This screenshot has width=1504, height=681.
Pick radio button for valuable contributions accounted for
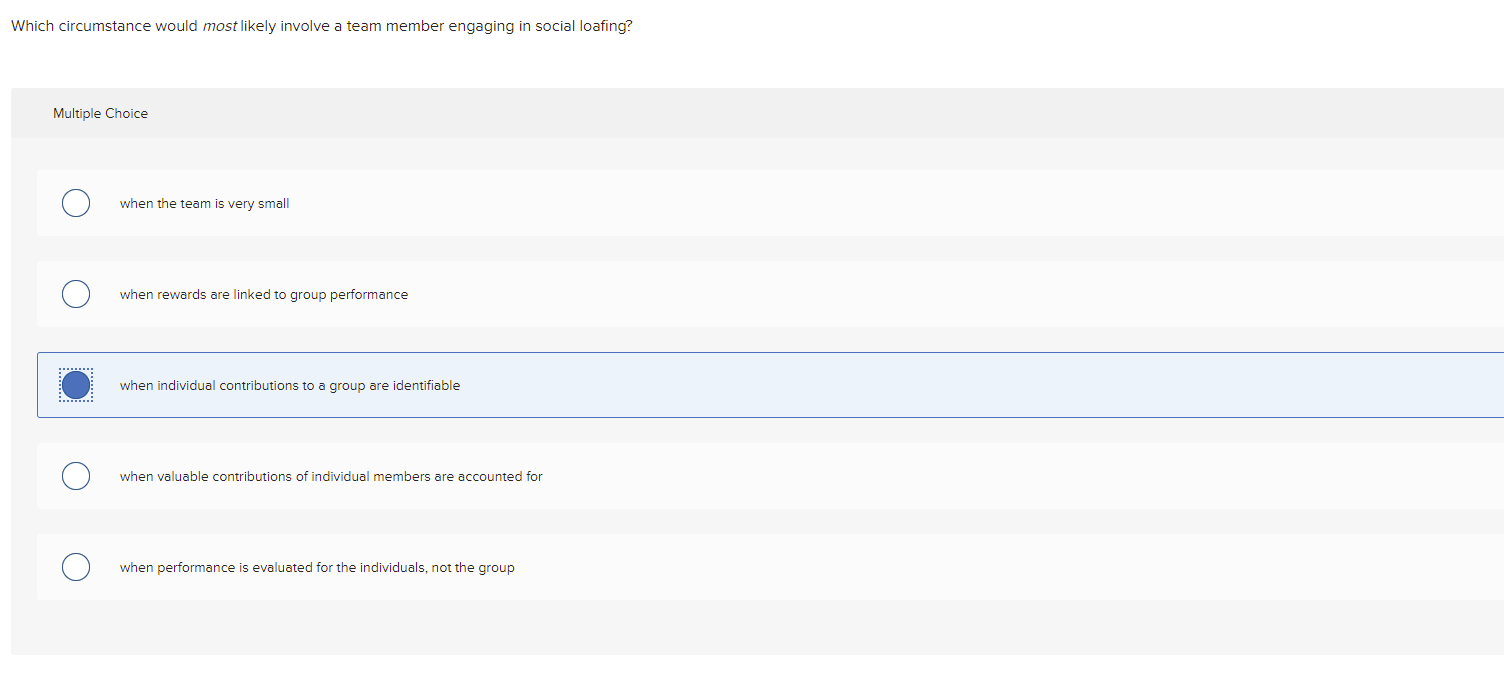(x=76, y=476)
